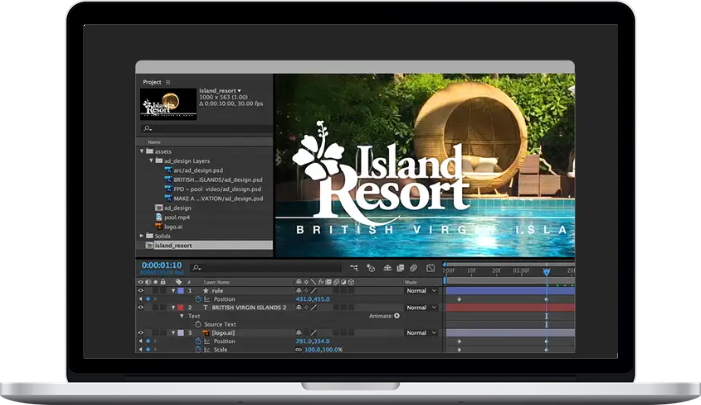Click the Position stopwatch on logo.ai layer
The height and width of the screenshot is (405, 701).
point(198,341)
